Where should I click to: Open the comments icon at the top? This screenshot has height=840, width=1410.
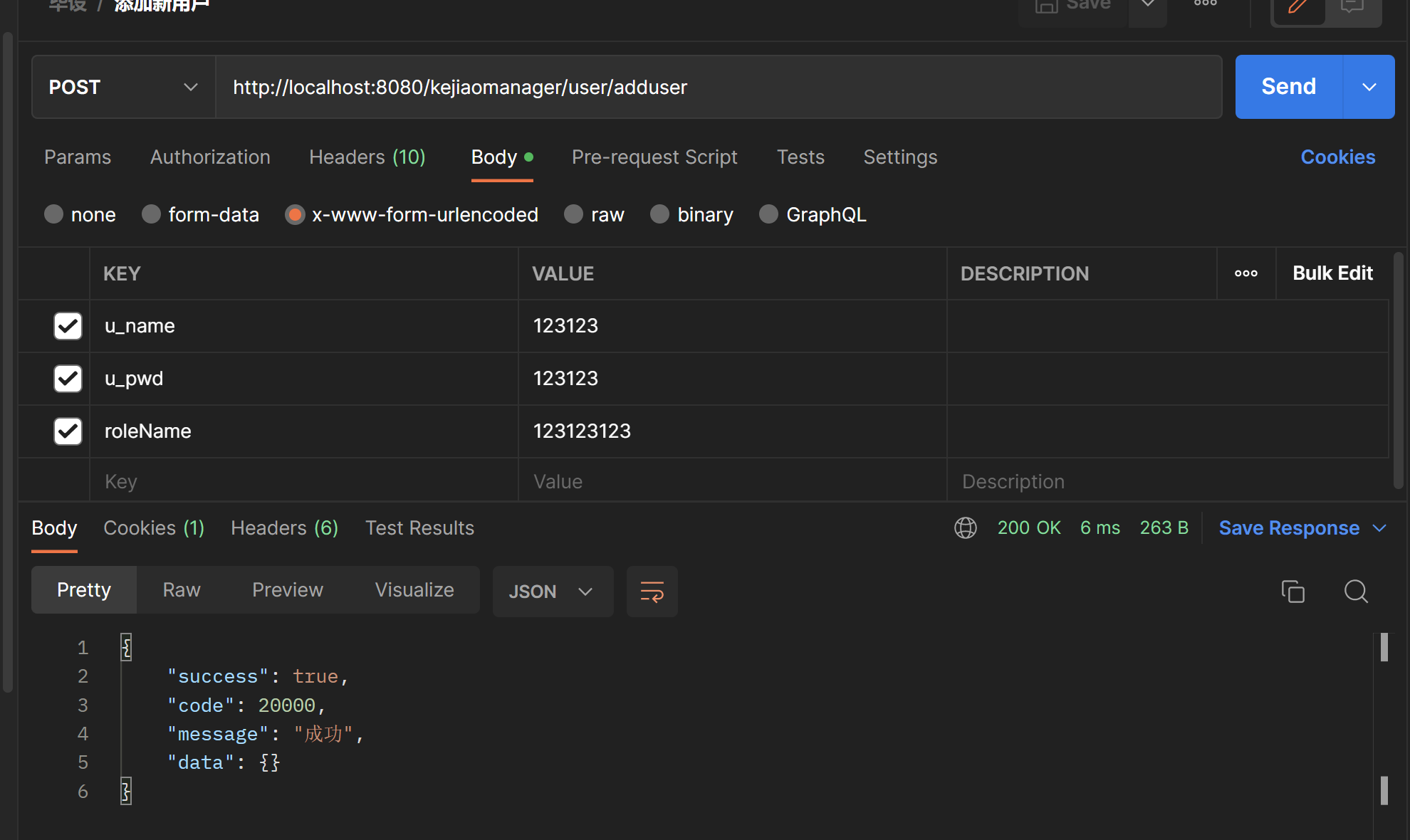pos(1352,7)
